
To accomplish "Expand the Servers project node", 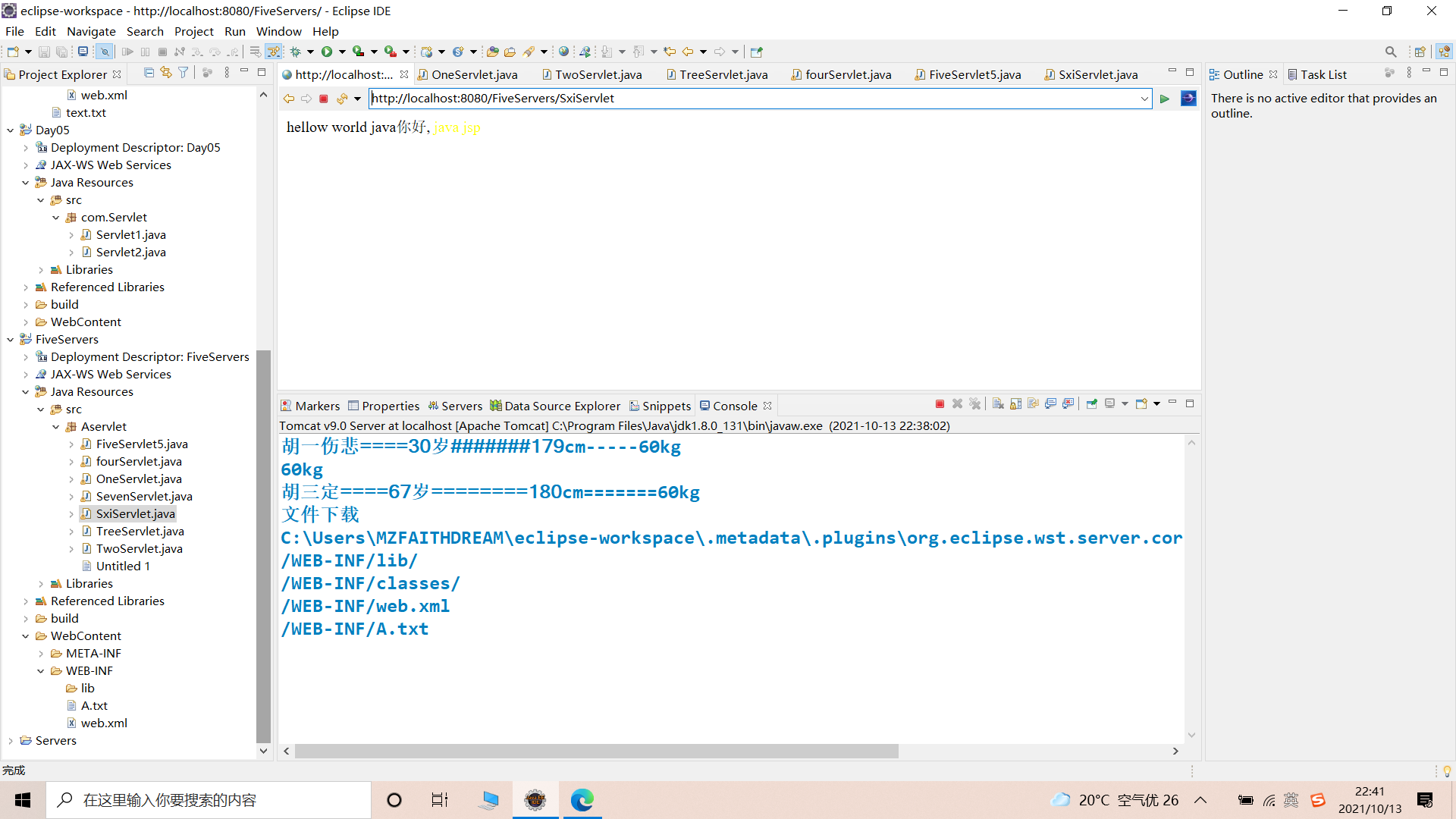I will [11, 741].
